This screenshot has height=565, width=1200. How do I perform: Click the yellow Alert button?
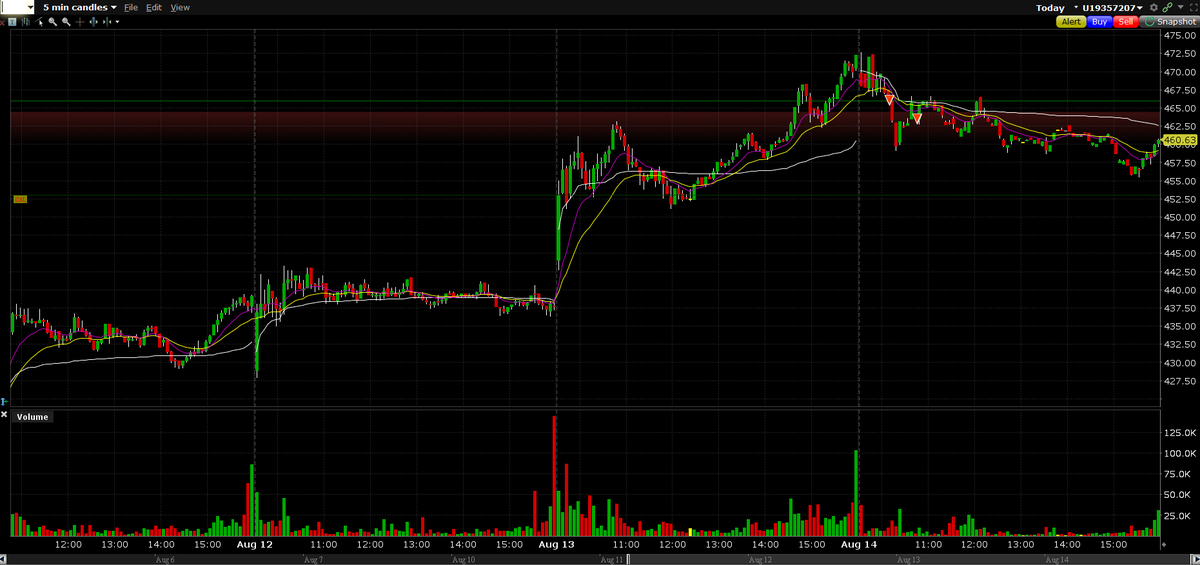click(x=1071, y=21)
